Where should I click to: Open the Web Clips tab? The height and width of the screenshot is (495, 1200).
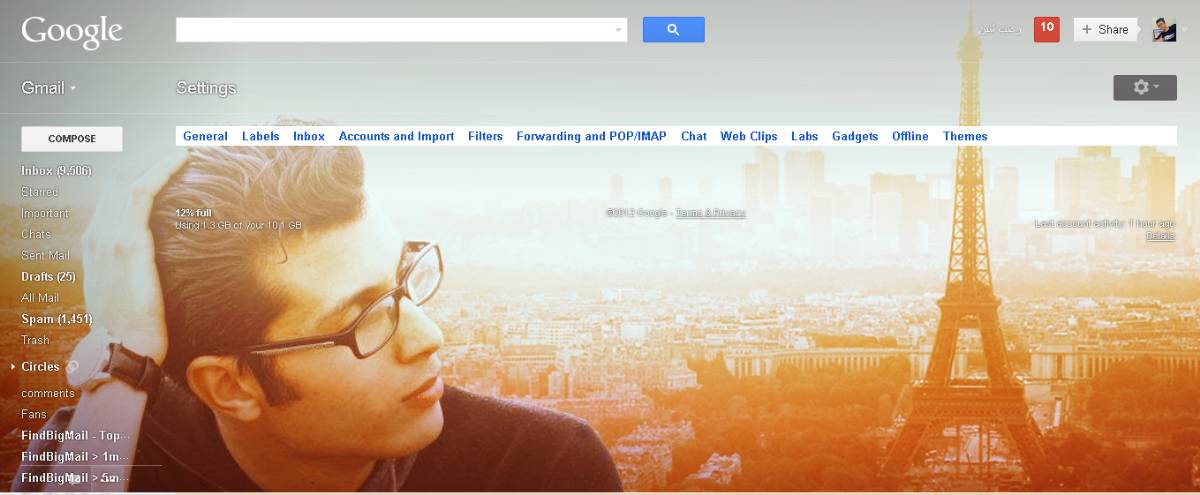[x=749, y=136]
